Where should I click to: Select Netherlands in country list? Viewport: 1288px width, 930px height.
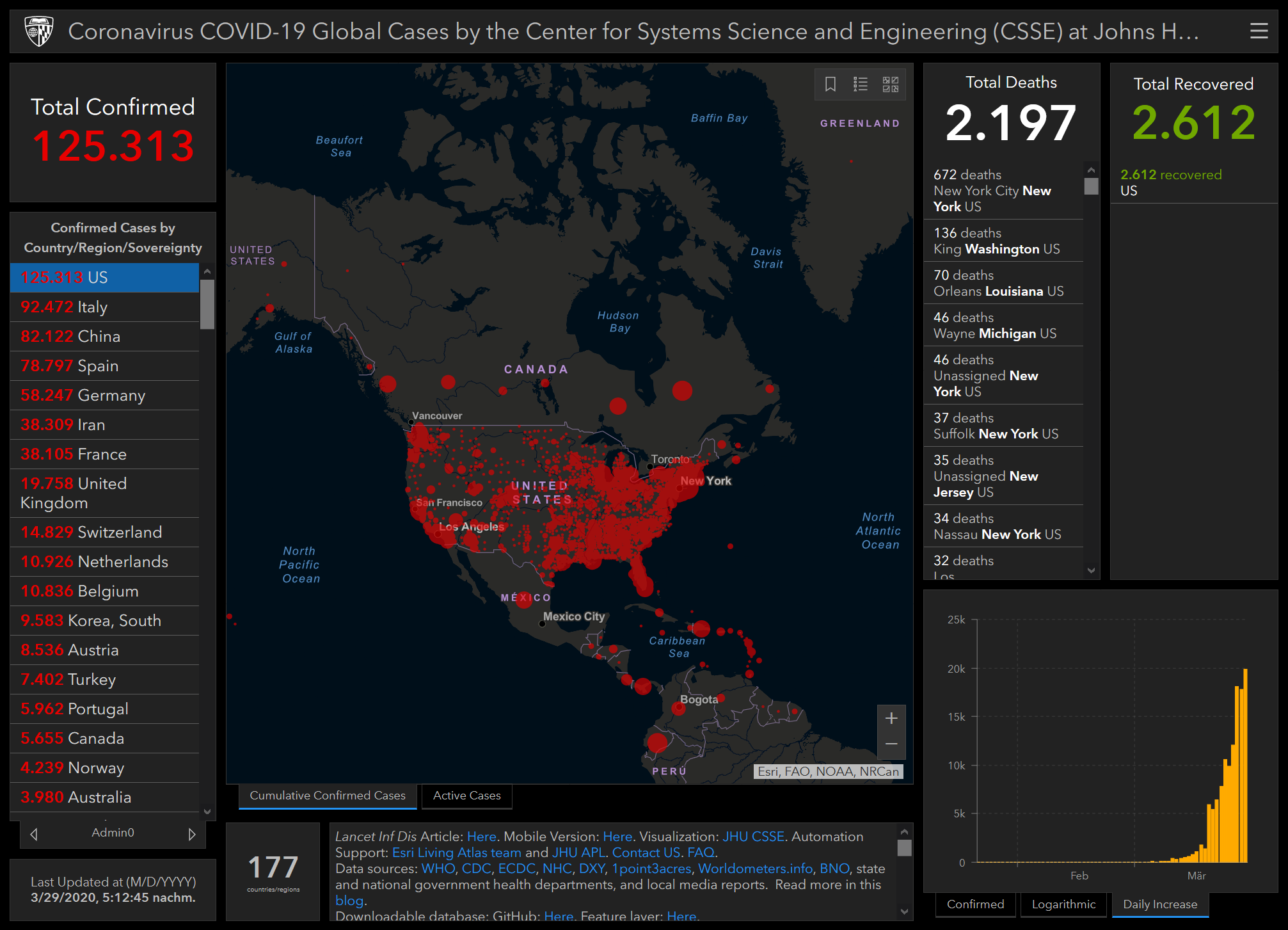click(104, 562)
